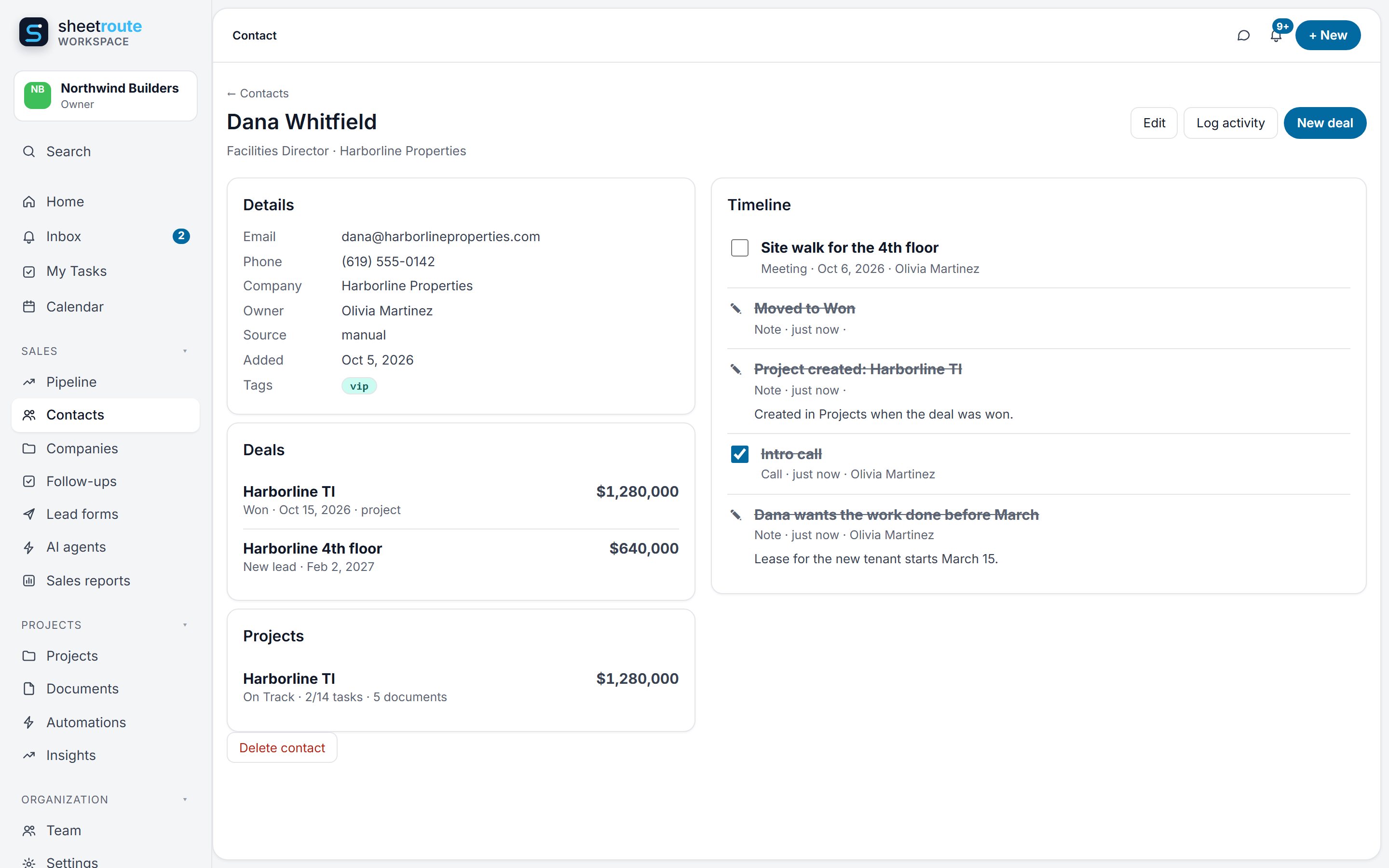Click the Sales reports chart icon
The width and height of the screenshot is (1389, 868).
(x=29, y=581)
